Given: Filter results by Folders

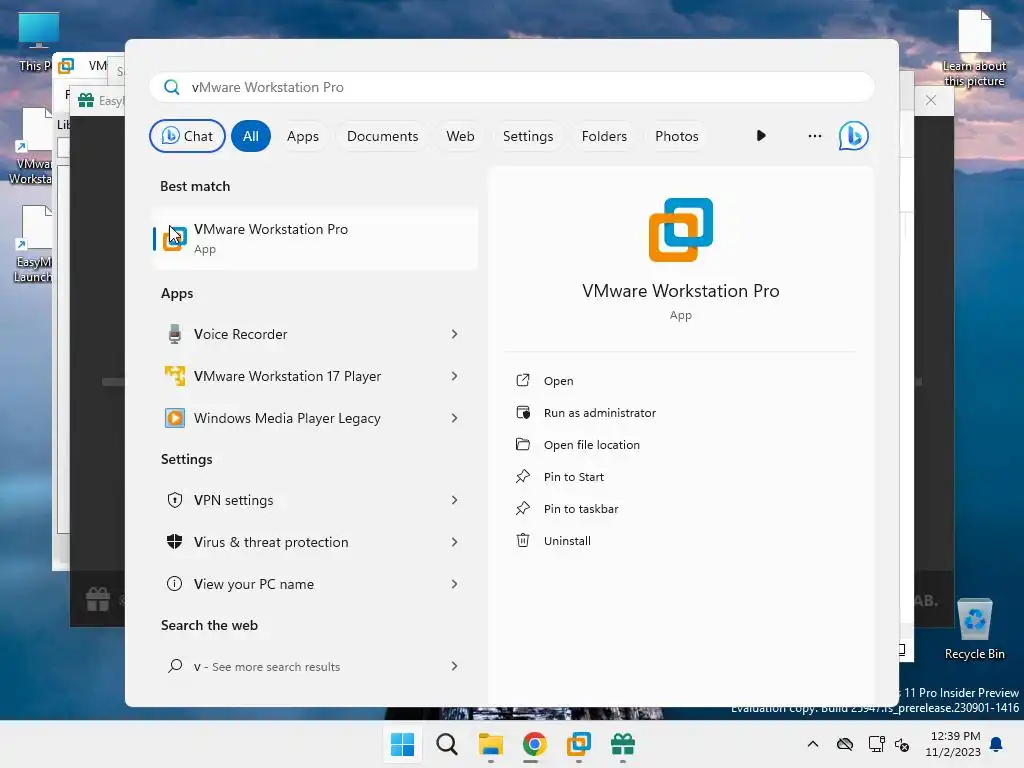Looking at the screenshot, I should click(604, 136).
